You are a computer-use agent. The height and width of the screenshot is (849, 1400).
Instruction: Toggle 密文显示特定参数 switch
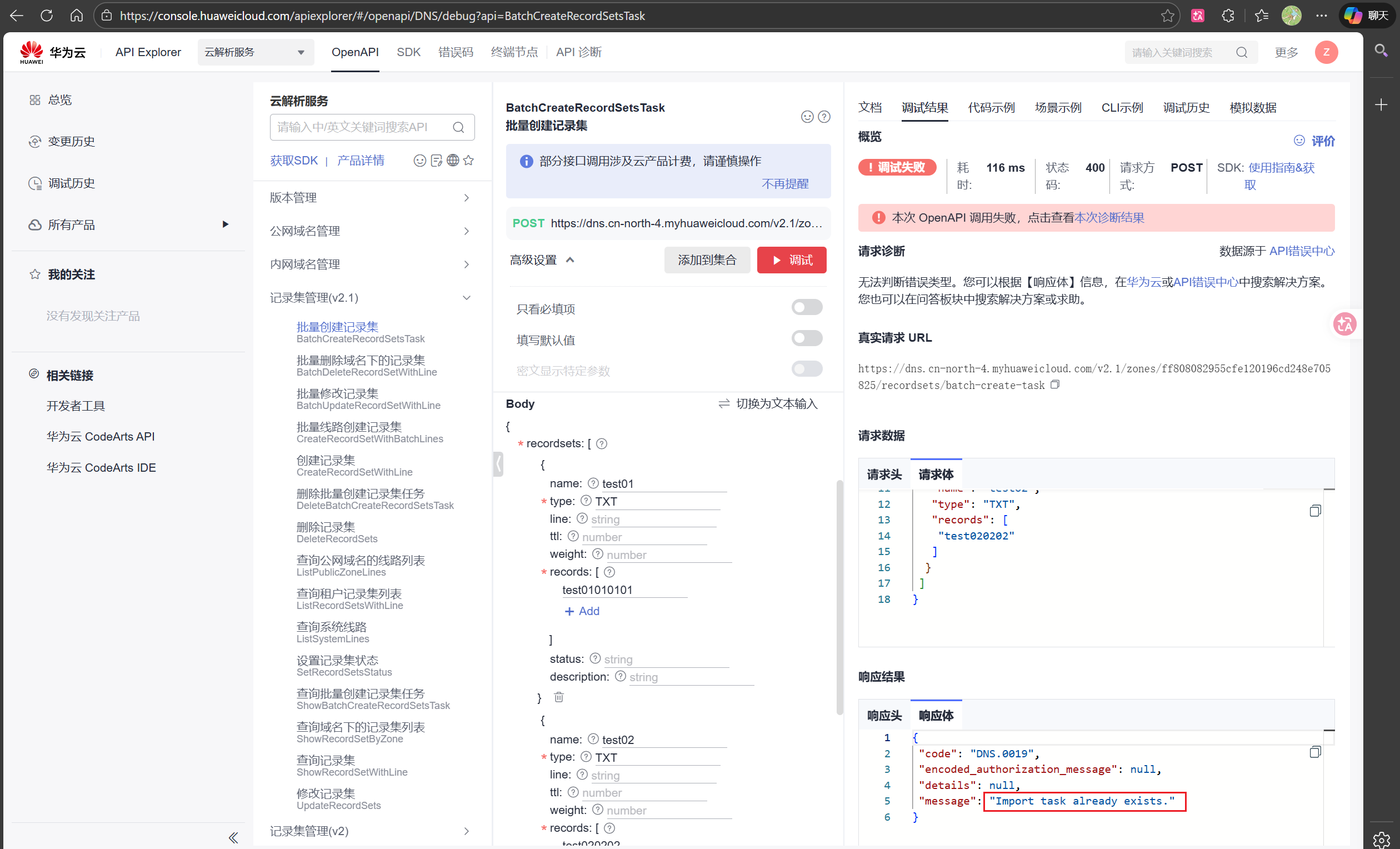pos(806,369)
